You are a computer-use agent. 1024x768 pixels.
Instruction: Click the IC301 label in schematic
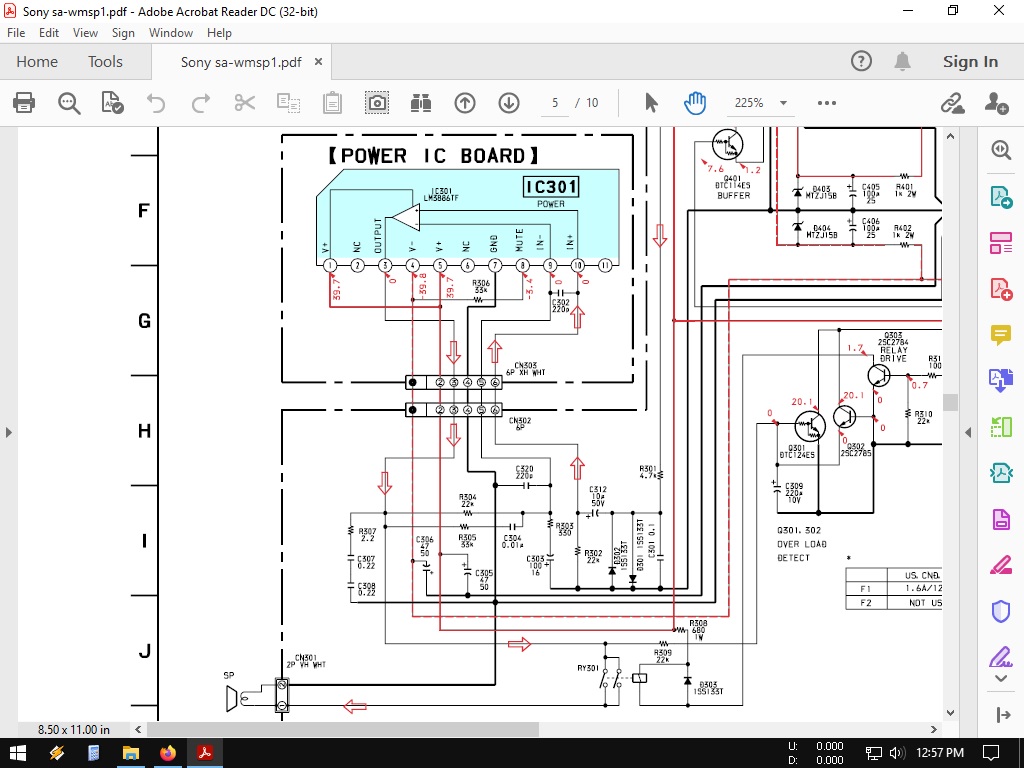click(551, 187)
